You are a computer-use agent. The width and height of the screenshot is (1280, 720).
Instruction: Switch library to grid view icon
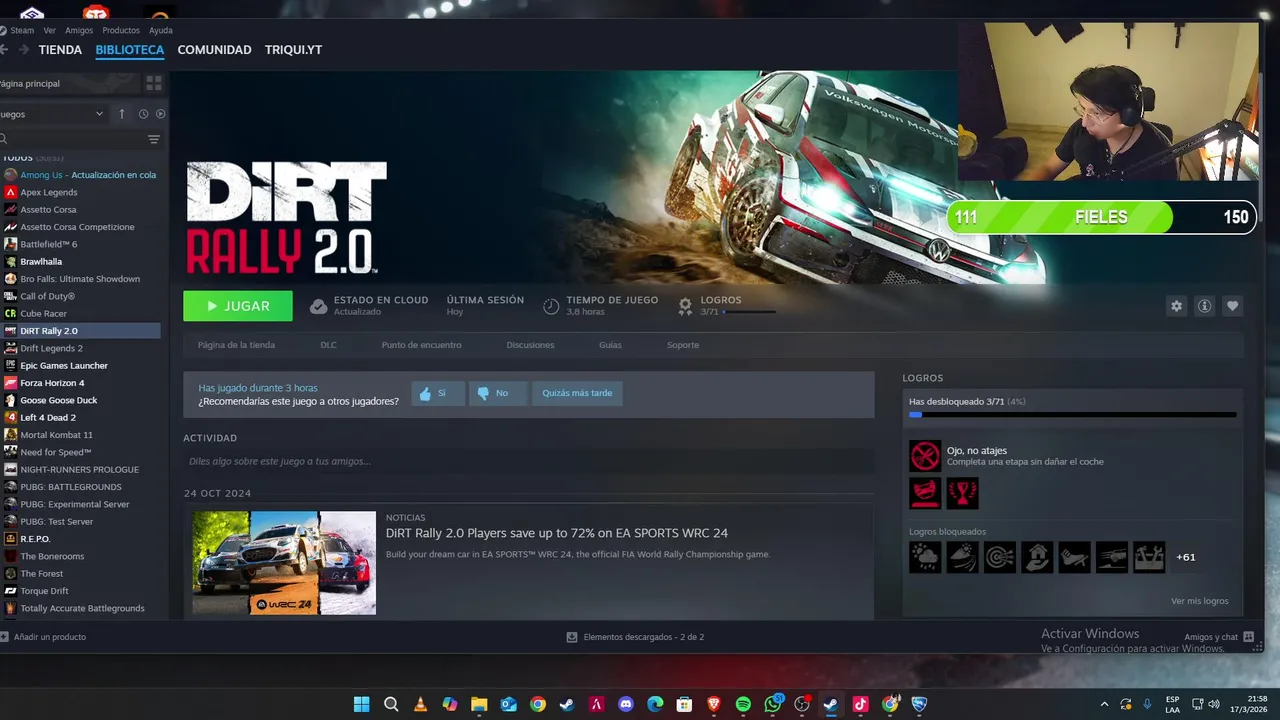154,83
